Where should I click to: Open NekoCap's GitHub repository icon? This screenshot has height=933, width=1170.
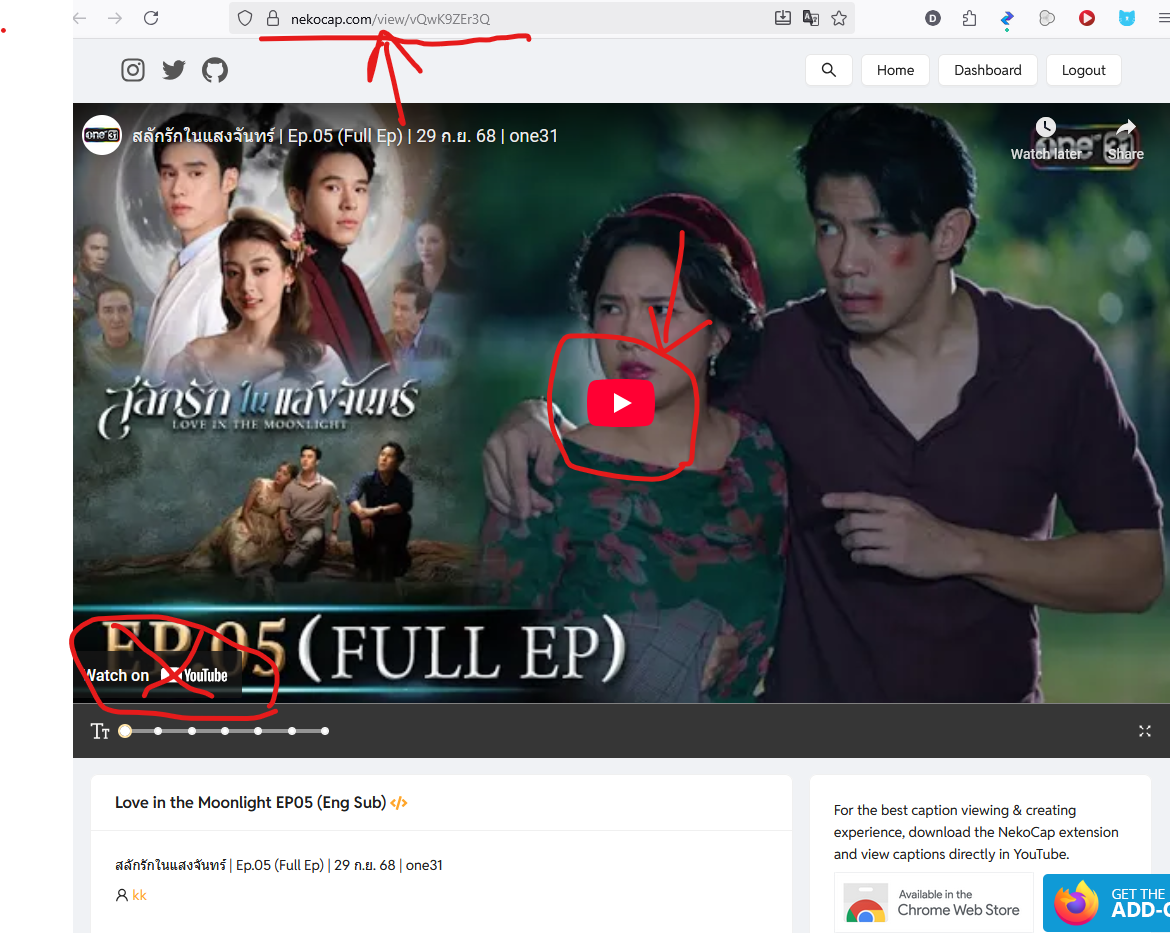click(215, 70)
